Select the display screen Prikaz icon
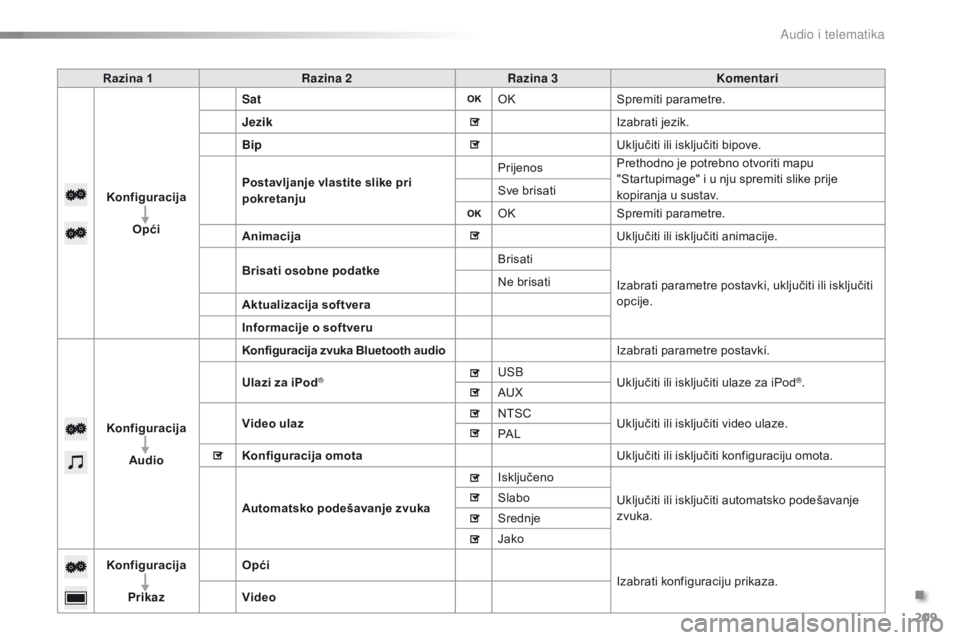960x640 pixels. click(76, 598)
